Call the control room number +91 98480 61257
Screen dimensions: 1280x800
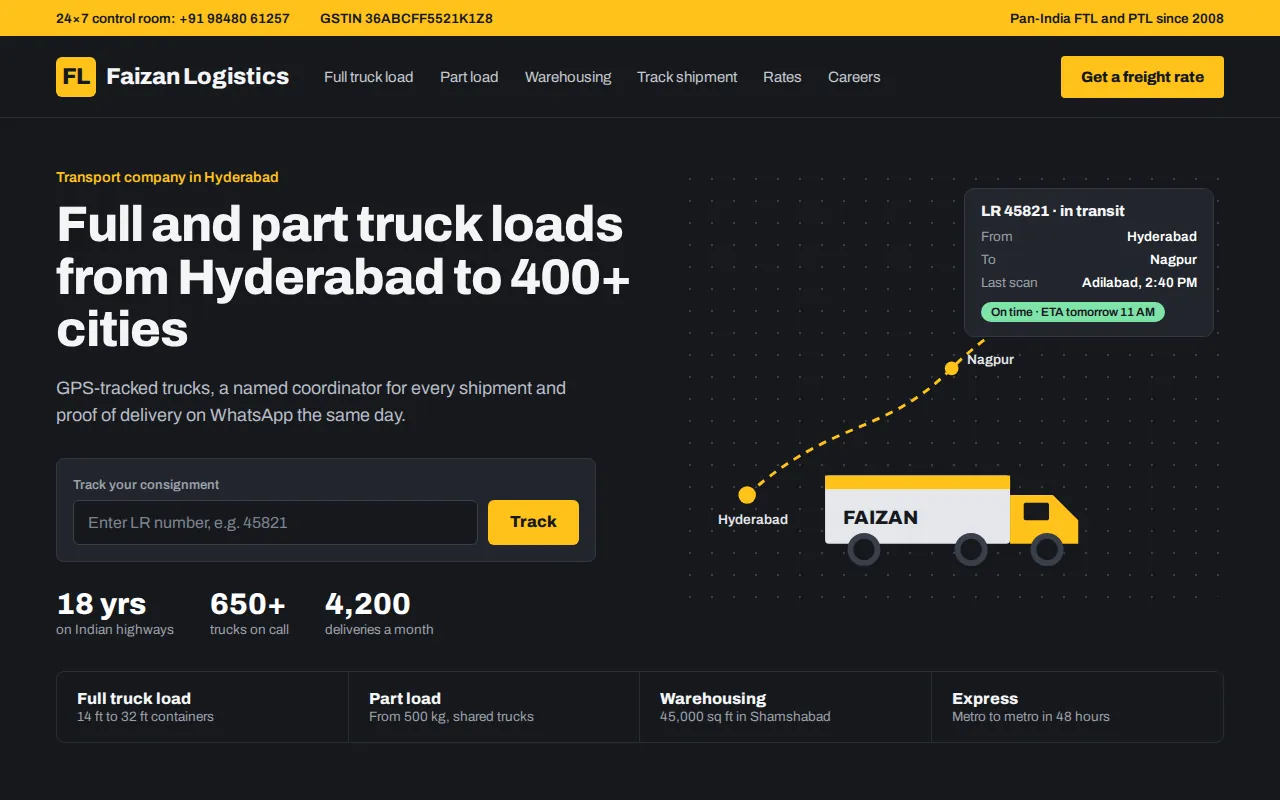click(235, 18)
